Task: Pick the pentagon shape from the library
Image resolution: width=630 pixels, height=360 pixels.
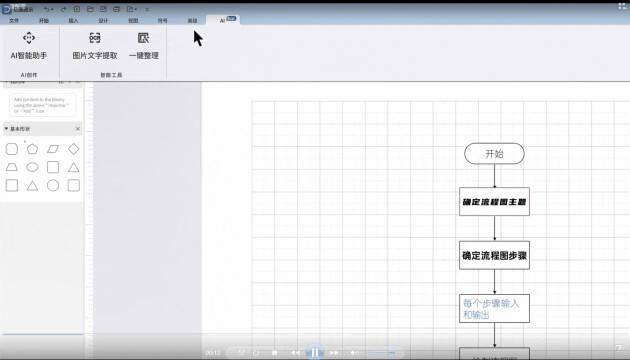Action: (32, 149)
